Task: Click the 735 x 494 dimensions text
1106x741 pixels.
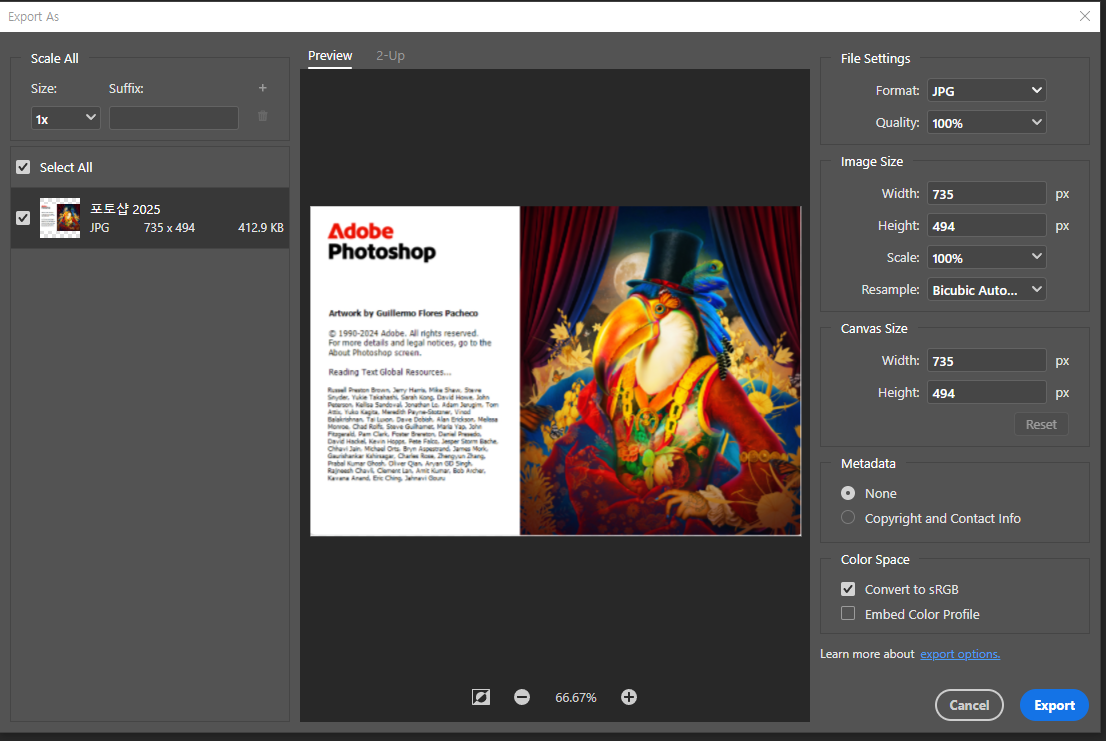Action: (169, 228)
